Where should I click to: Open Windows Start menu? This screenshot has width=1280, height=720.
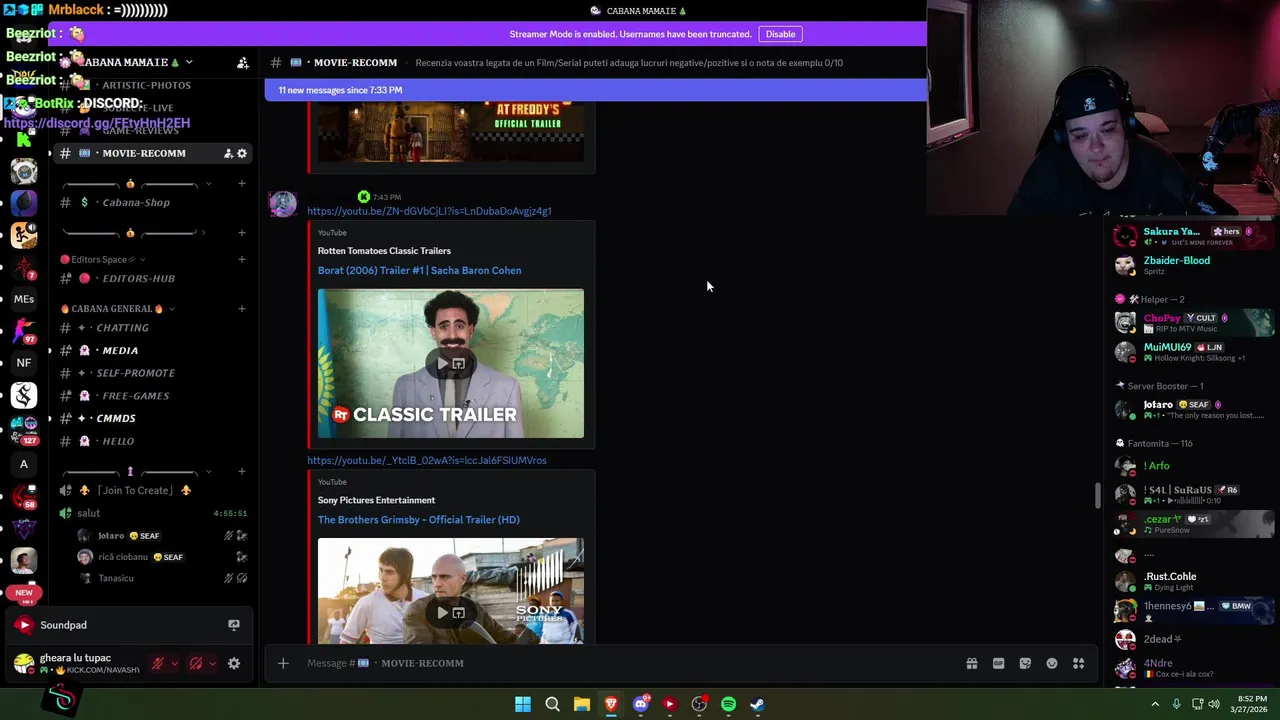[x=523, y=704]
